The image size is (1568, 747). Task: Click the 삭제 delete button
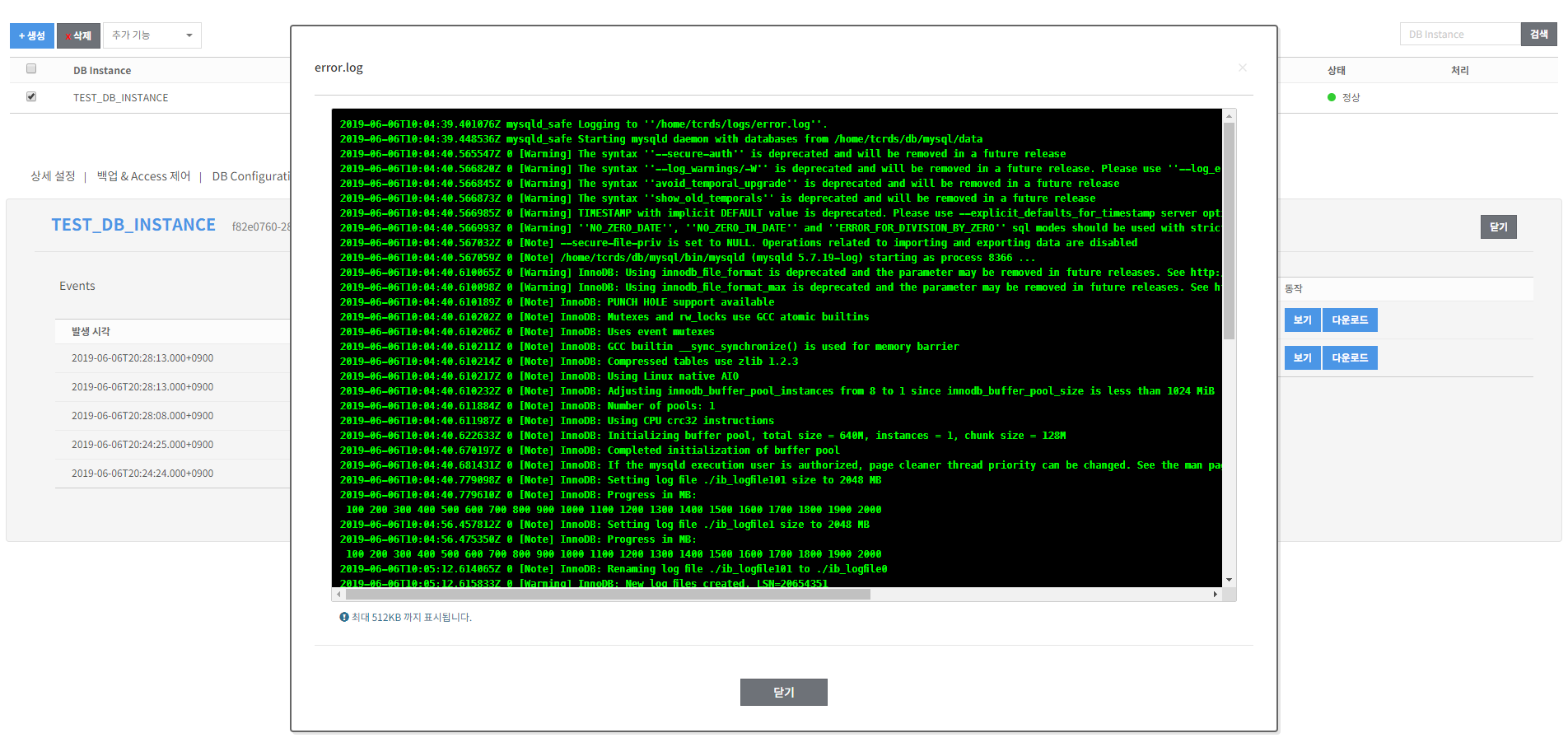79,35
